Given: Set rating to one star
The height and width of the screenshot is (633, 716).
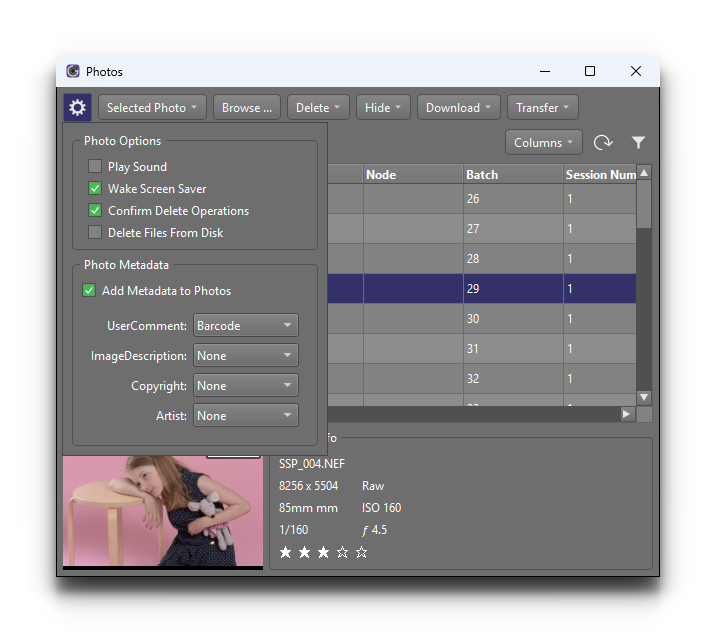Looking at the screenshot, I should coord(285,553).
